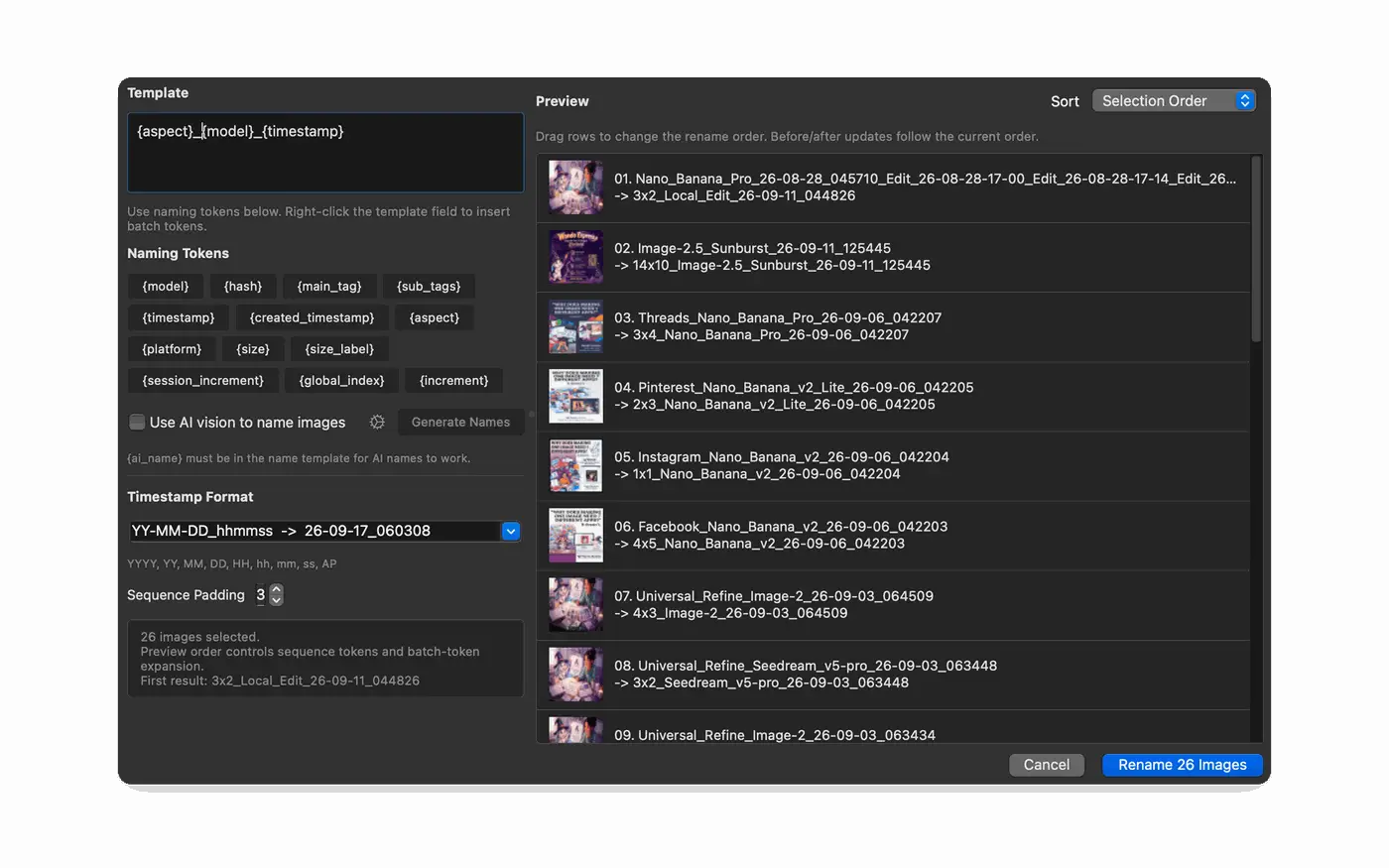The image size is (1389, 868).
Task: Insert the {session_increment} token
Action: click(203, 381)
